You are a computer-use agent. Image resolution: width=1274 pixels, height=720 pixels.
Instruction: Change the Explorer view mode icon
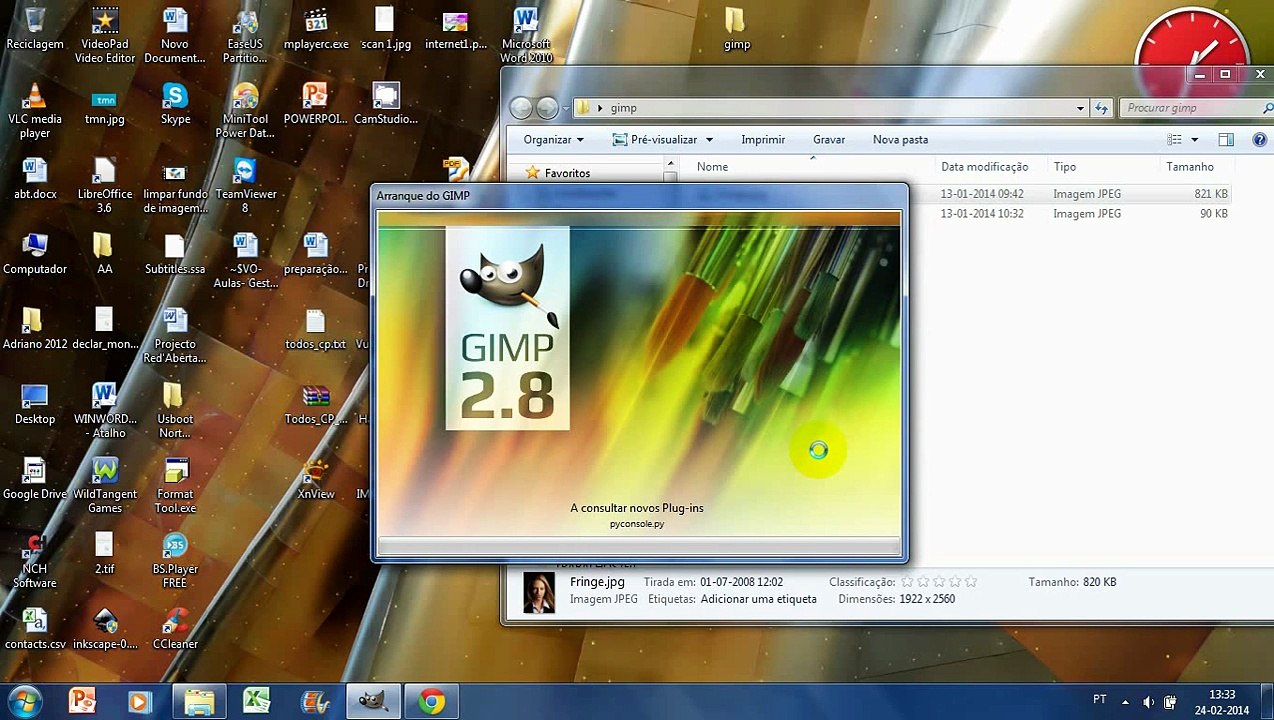[1175, 140]
